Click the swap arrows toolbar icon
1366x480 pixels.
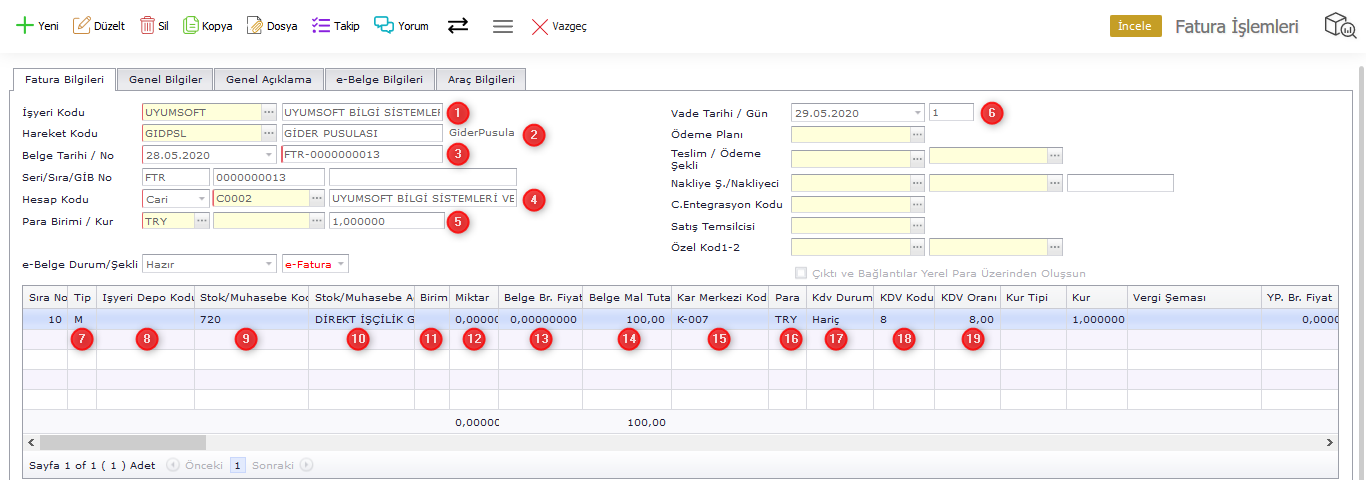click(x=458, y=26)
